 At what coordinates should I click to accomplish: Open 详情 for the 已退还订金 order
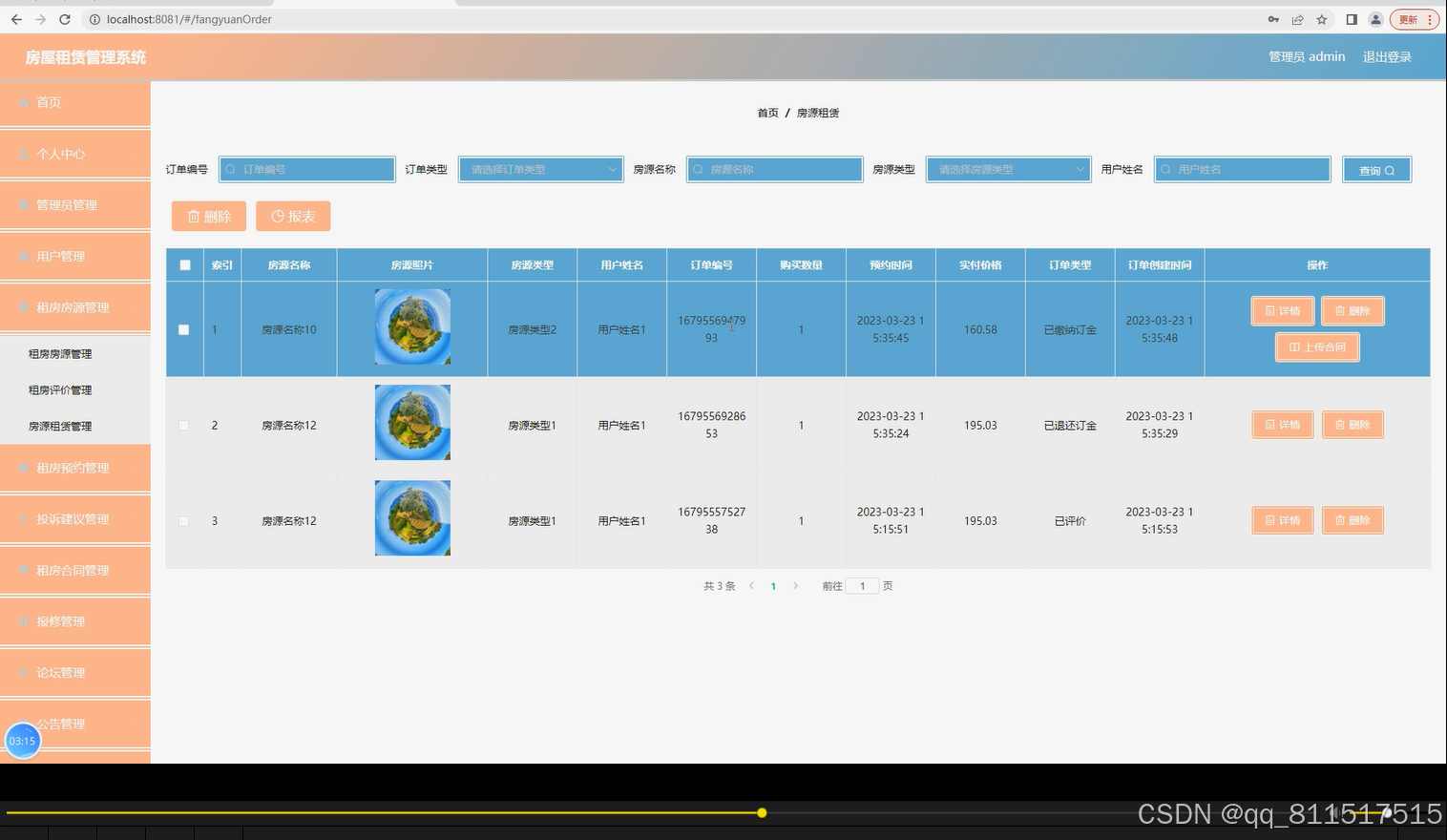(1283, 425)
